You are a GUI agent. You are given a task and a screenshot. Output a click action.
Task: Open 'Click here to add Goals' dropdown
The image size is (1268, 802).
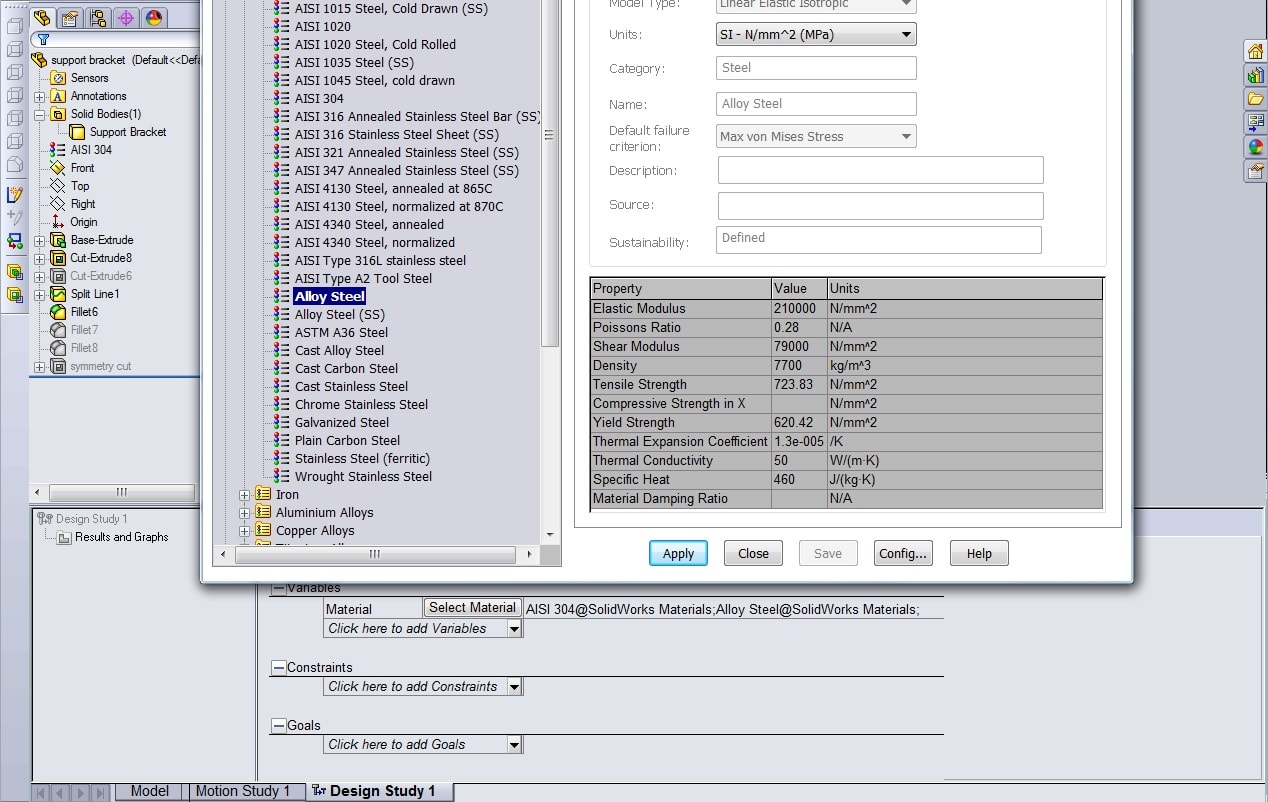514,745
